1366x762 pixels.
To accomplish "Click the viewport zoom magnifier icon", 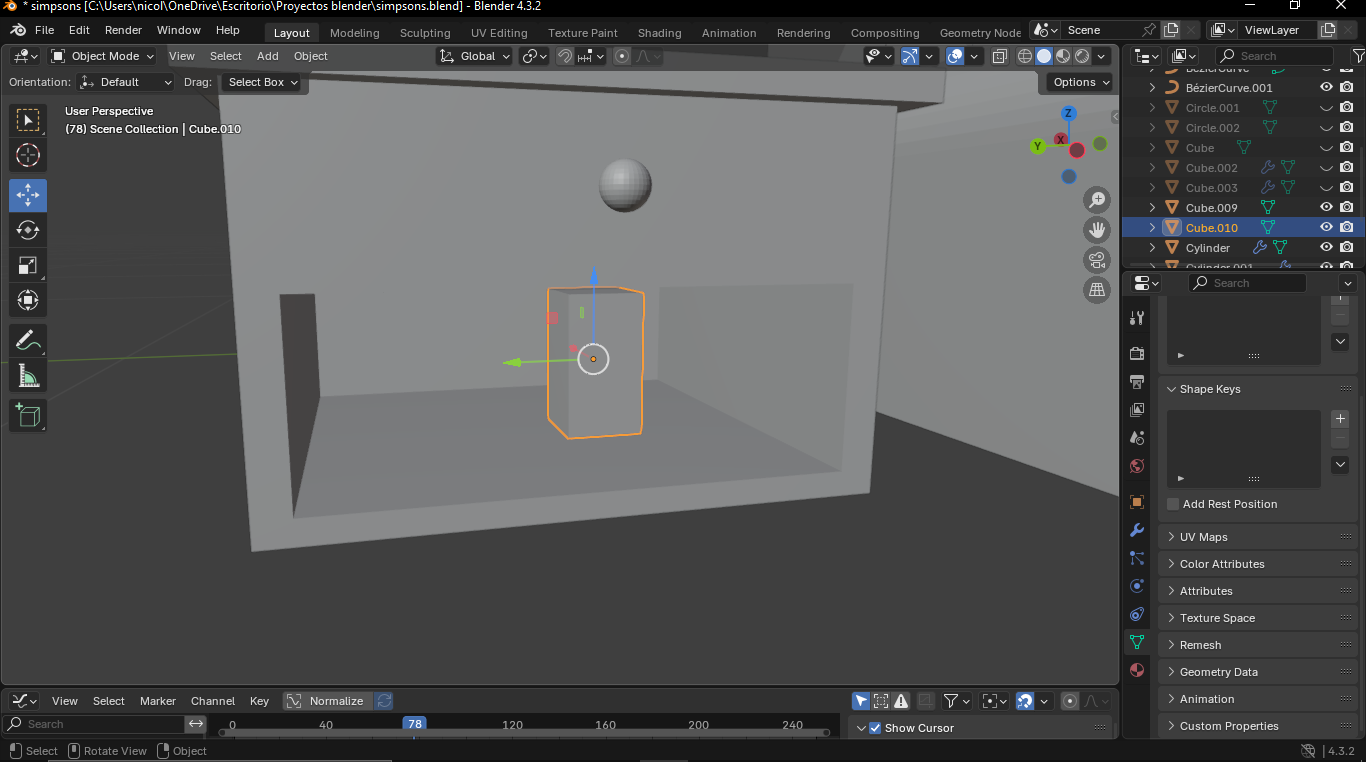I will 1097,200.
